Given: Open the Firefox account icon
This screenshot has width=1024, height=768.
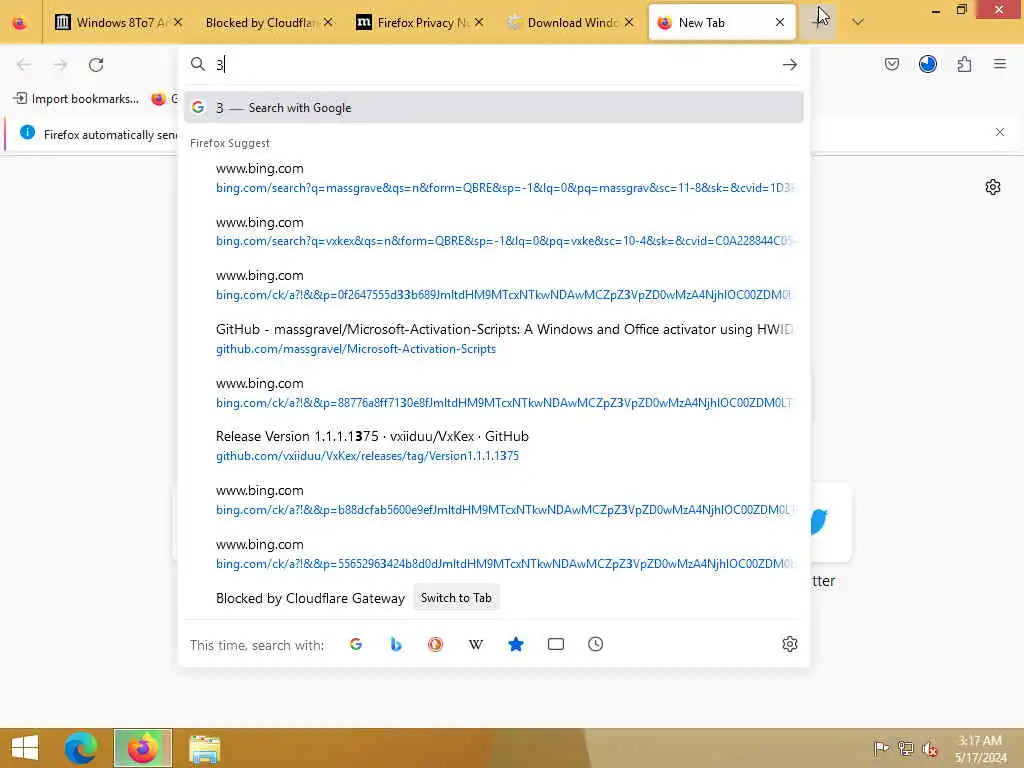Looking at the screenshot, I should [x=928, y=65].
